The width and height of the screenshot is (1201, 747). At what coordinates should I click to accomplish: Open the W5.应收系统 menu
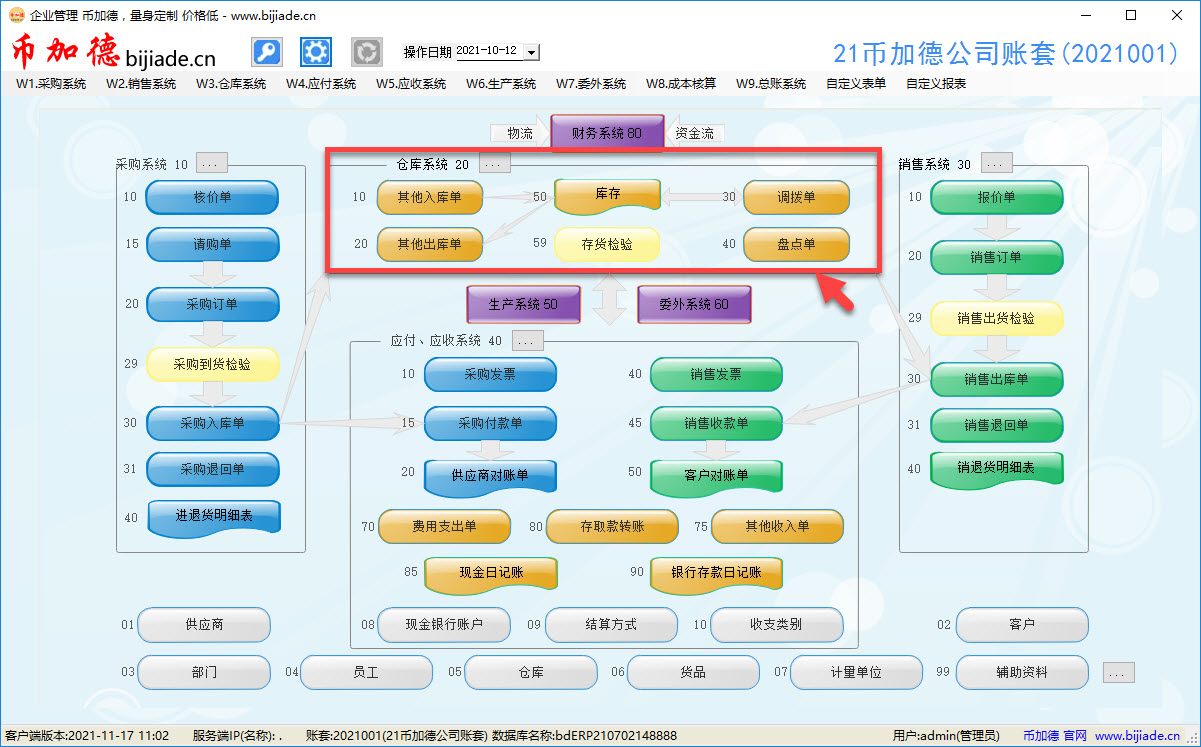pyautogui.click(x=411, y=84)
